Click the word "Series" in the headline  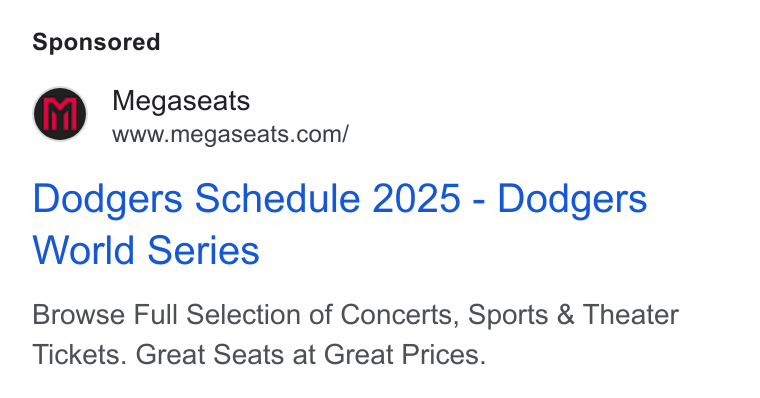click(x=204, y=251)
